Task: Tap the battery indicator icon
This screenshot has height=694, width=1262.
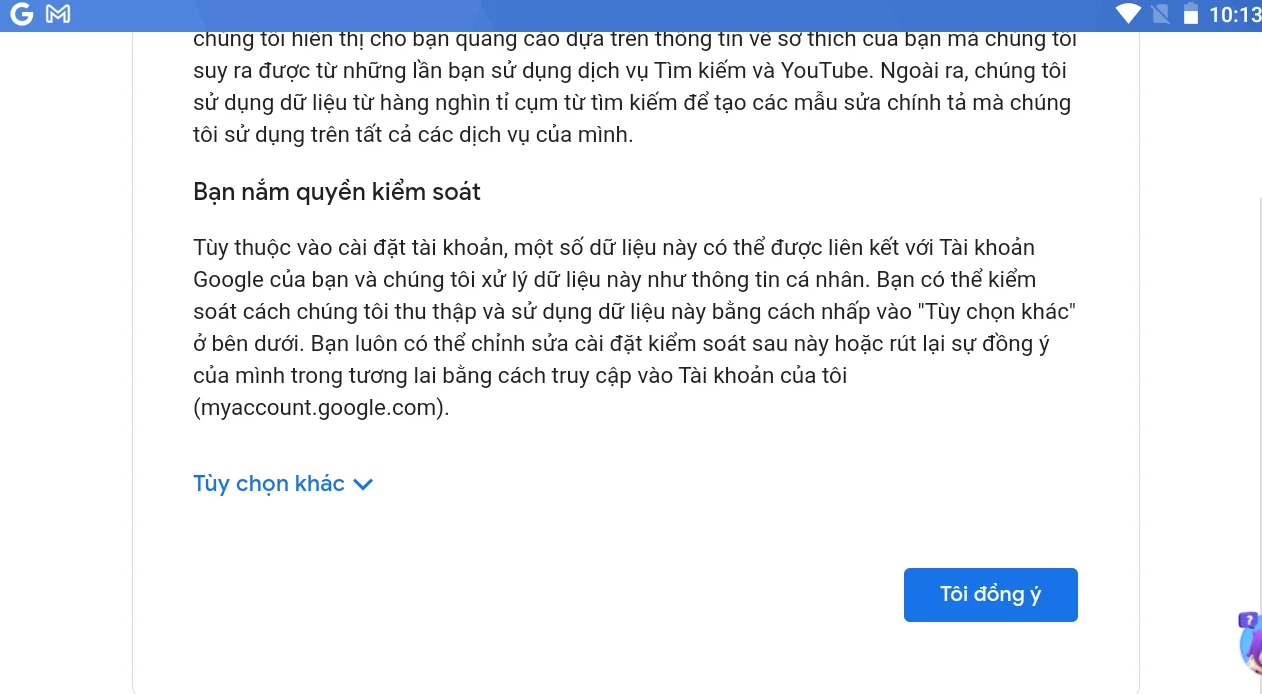Action: (1190, 15)
